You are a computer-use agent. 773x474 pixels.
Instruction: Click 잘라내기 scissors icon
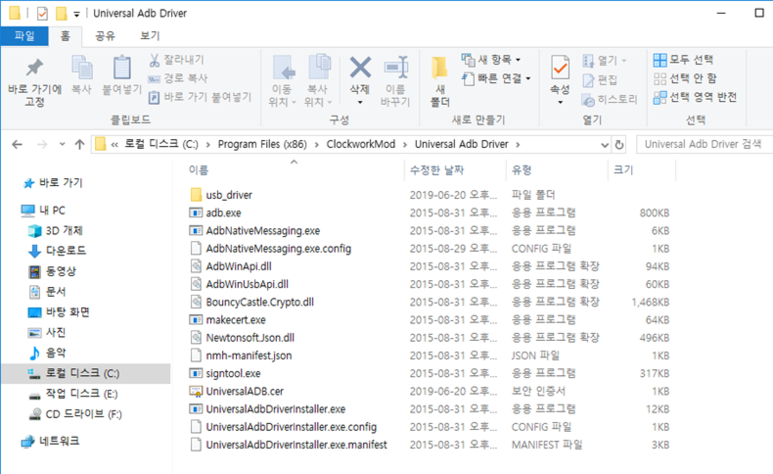pyautogui.click(x=154, y=60)
